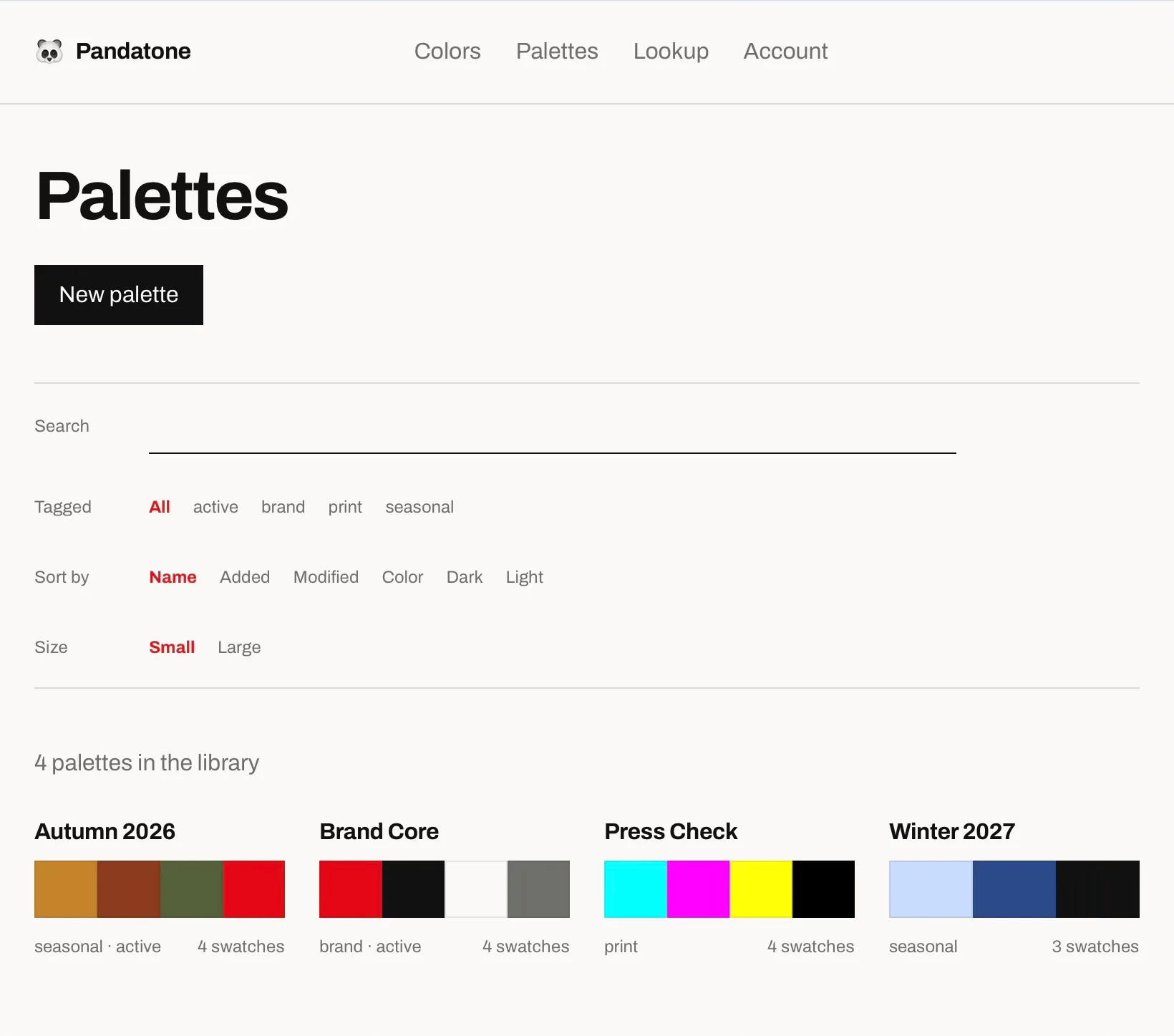Click the white swatch in Brand Core
The image size is (1174, 1036).
476,889
